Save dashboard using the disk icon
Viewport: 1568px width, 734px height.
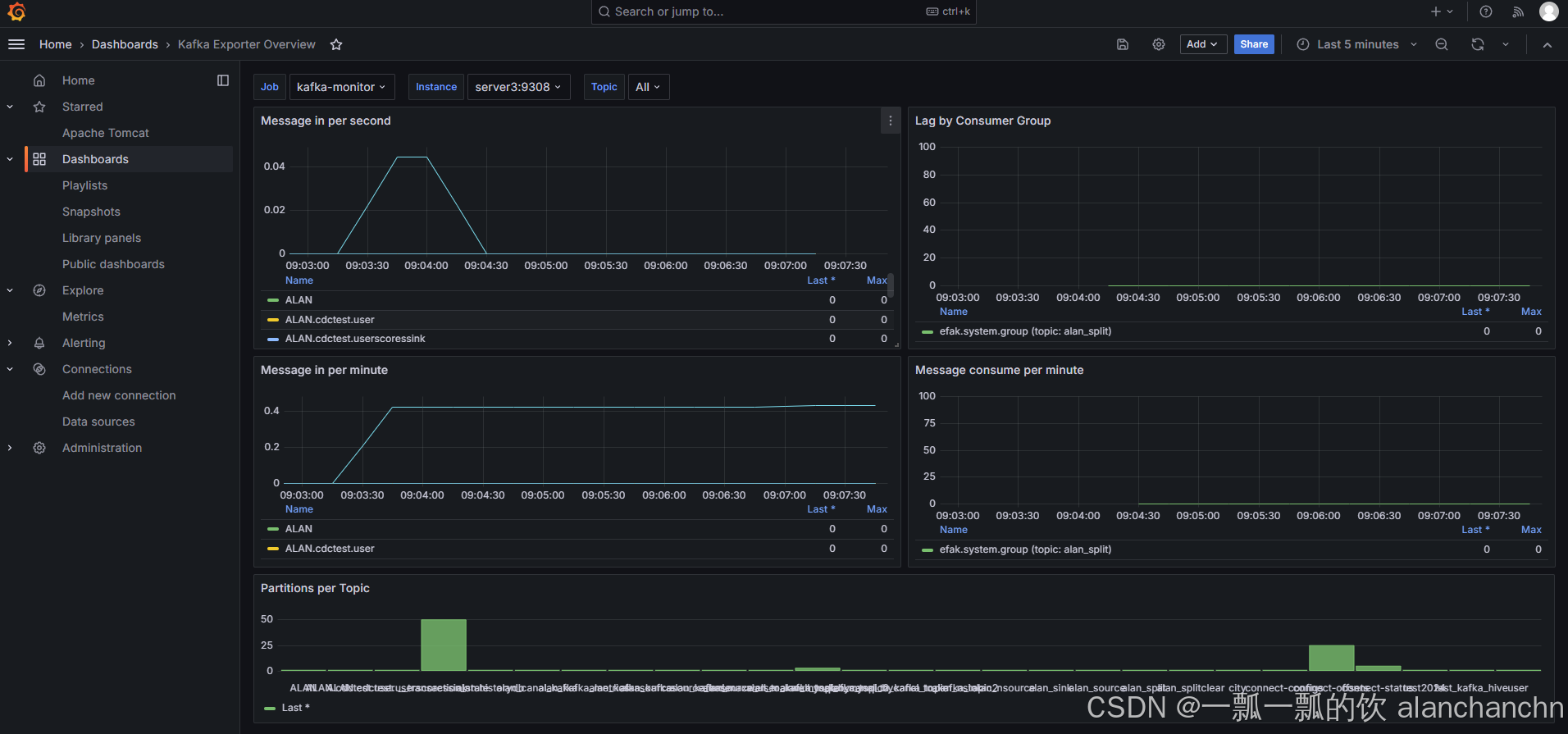1123,44
